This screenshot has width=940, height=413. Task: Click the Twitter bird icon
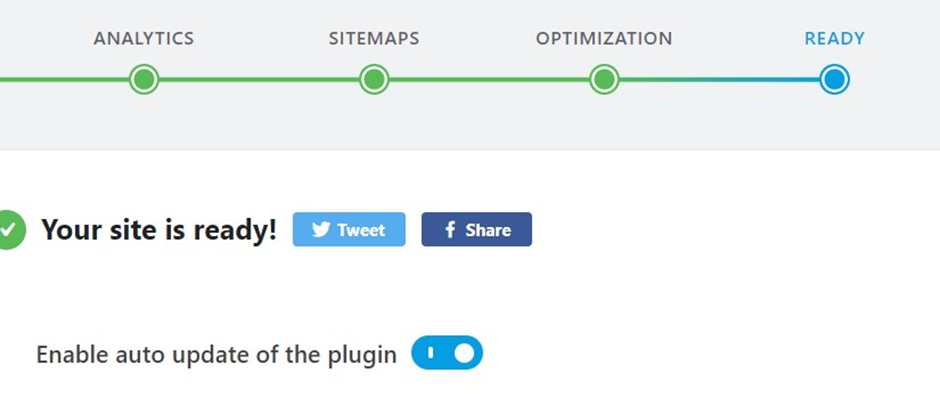(321, 230)
